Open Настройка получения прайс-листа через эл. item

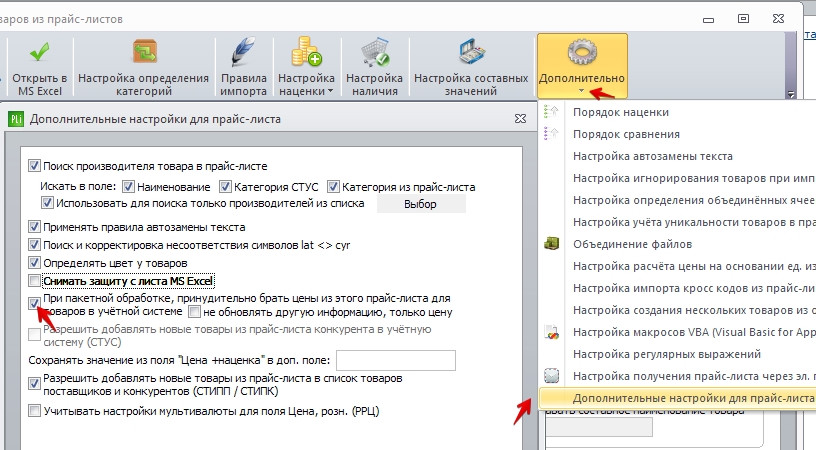pos(694,376)
